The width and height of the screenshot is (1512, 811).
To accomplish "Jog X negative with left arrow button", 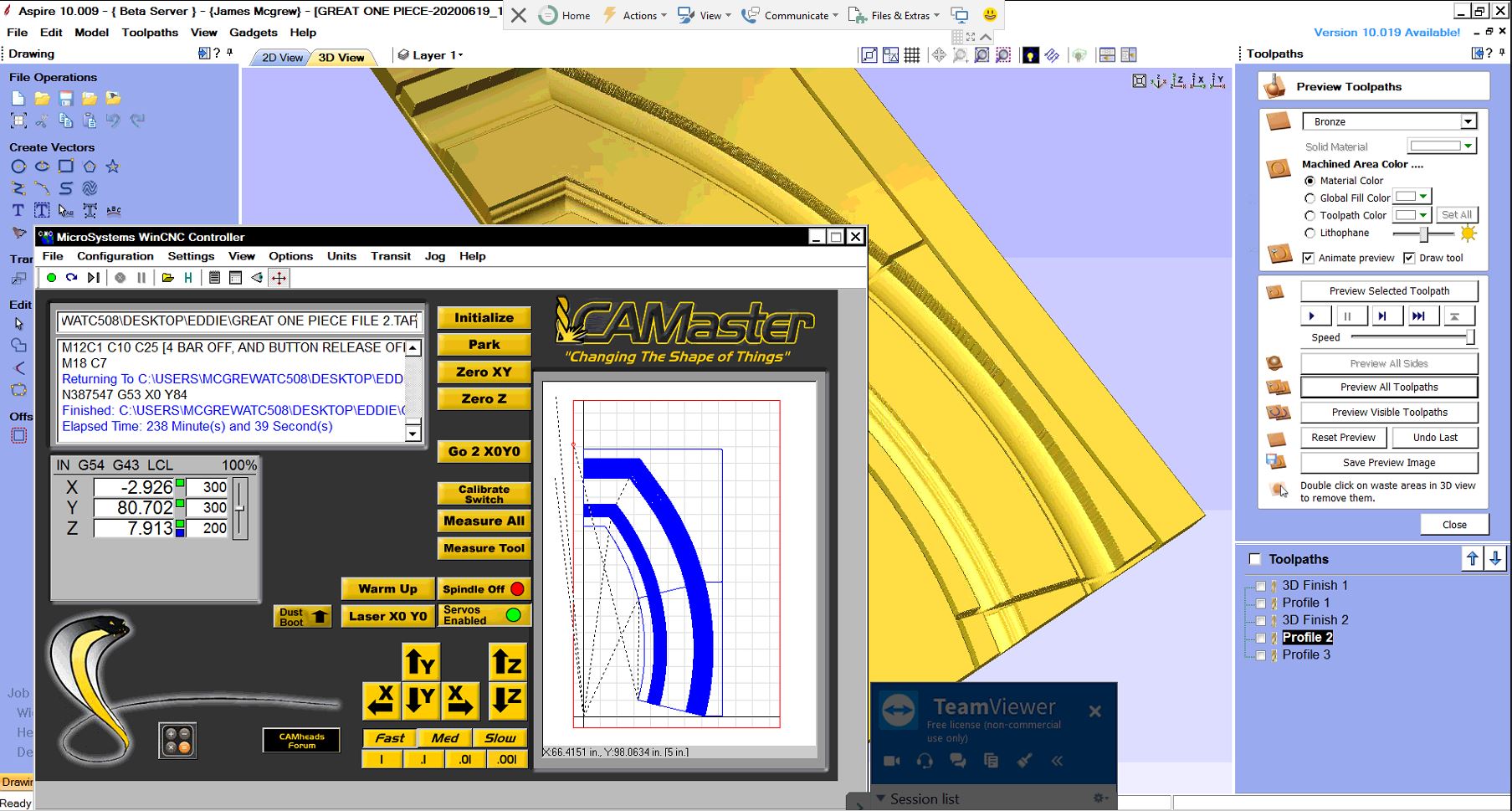I will coord(381,701).
